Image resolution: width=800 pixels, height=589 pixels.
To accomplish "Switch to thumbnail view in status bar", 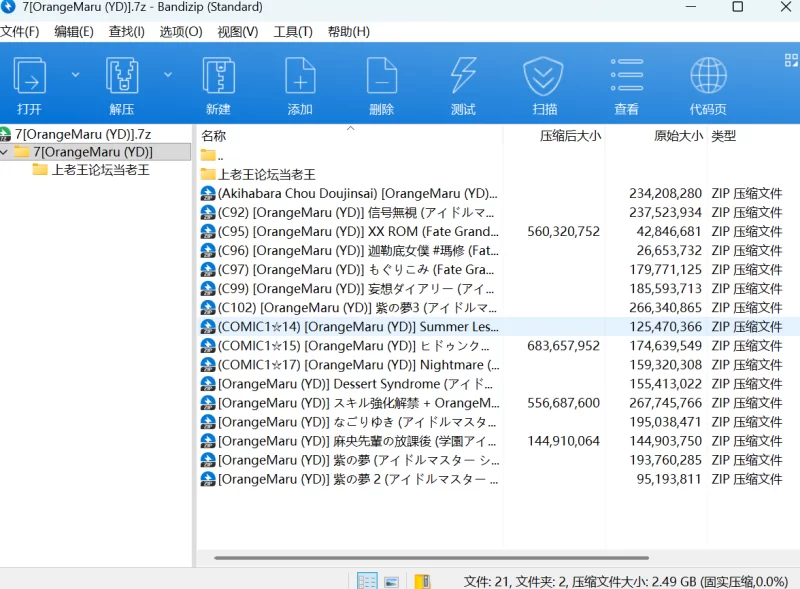I will [392, 581].
